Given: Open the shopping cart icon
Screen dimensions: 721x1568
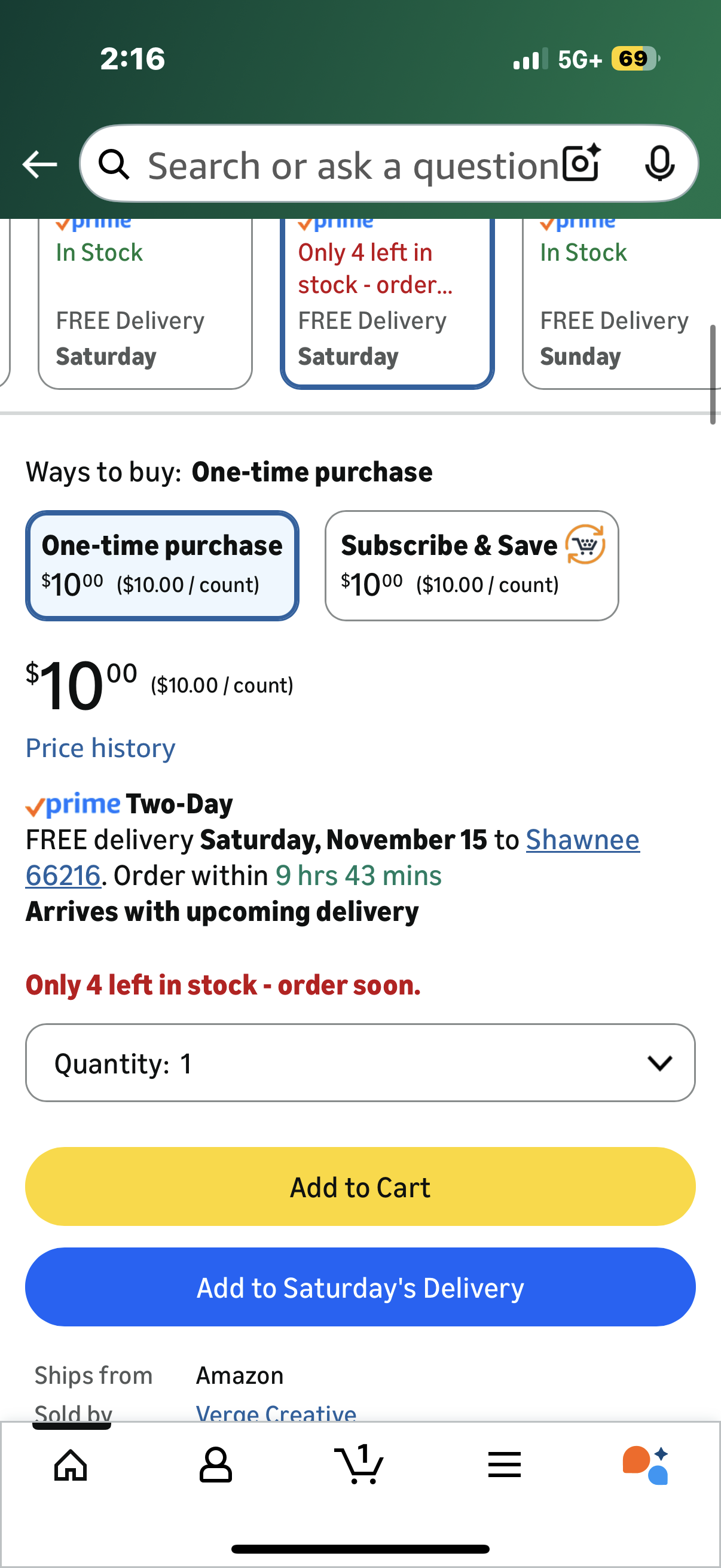Looking at the screenshot, I should (359, 1465).
